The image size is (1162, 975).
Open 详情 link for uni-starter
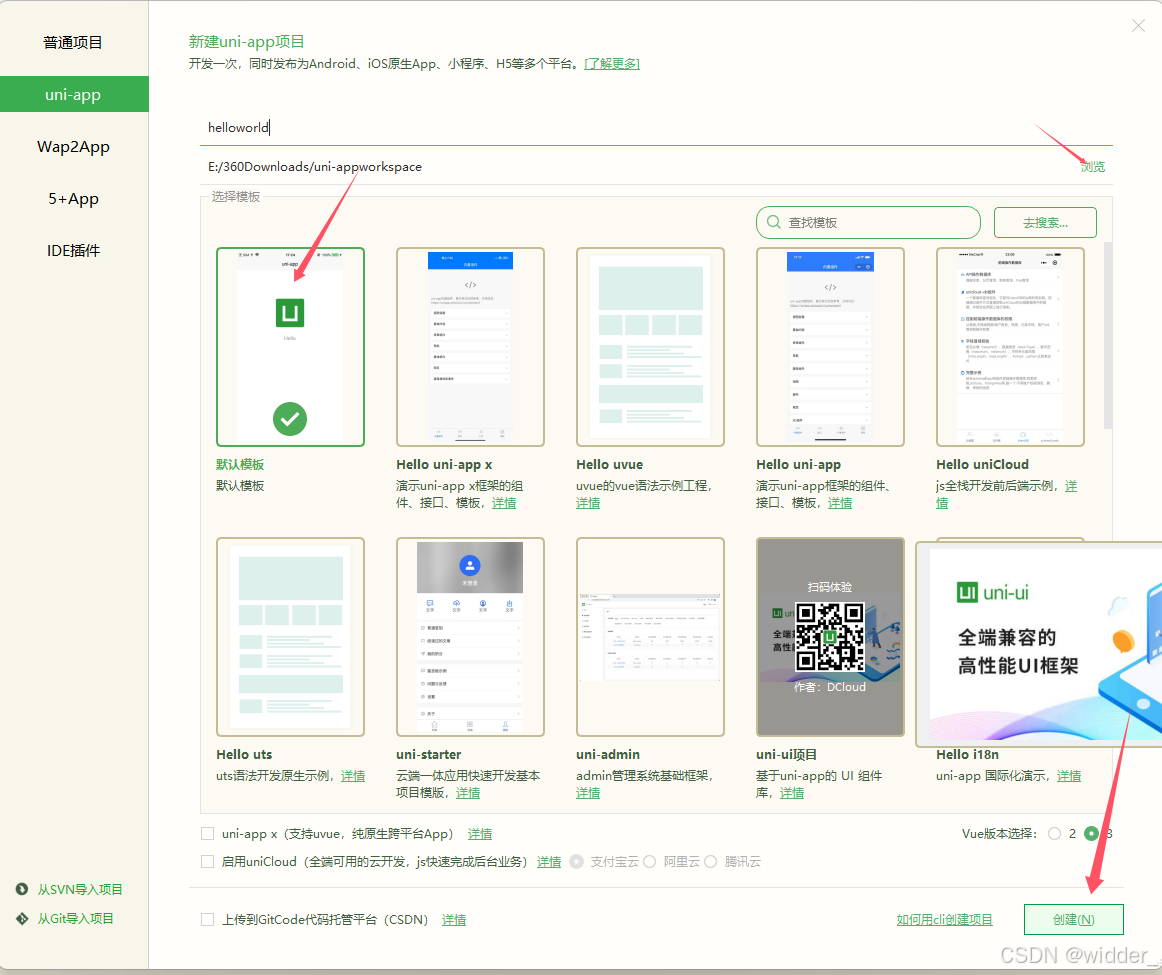coord(468,793)
